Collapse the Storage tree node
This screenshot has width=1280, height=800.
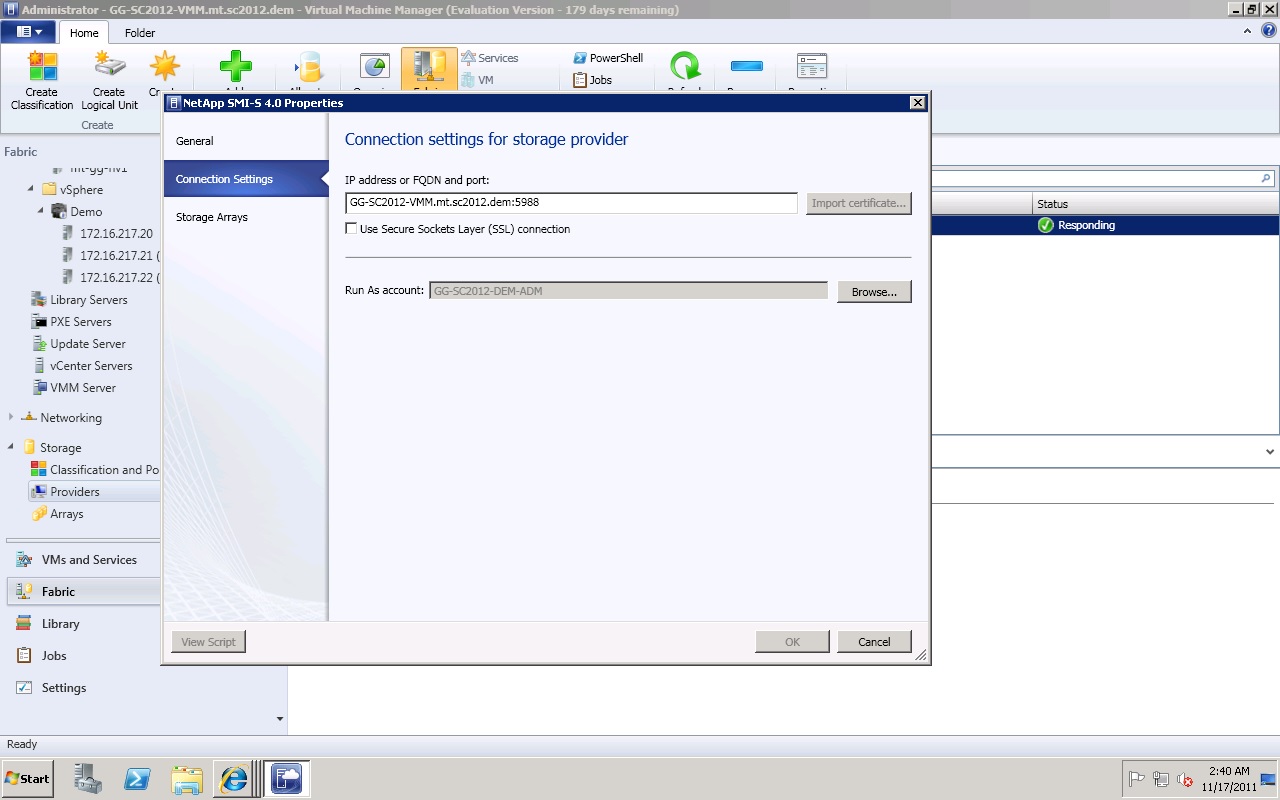[x=11, y=447]
